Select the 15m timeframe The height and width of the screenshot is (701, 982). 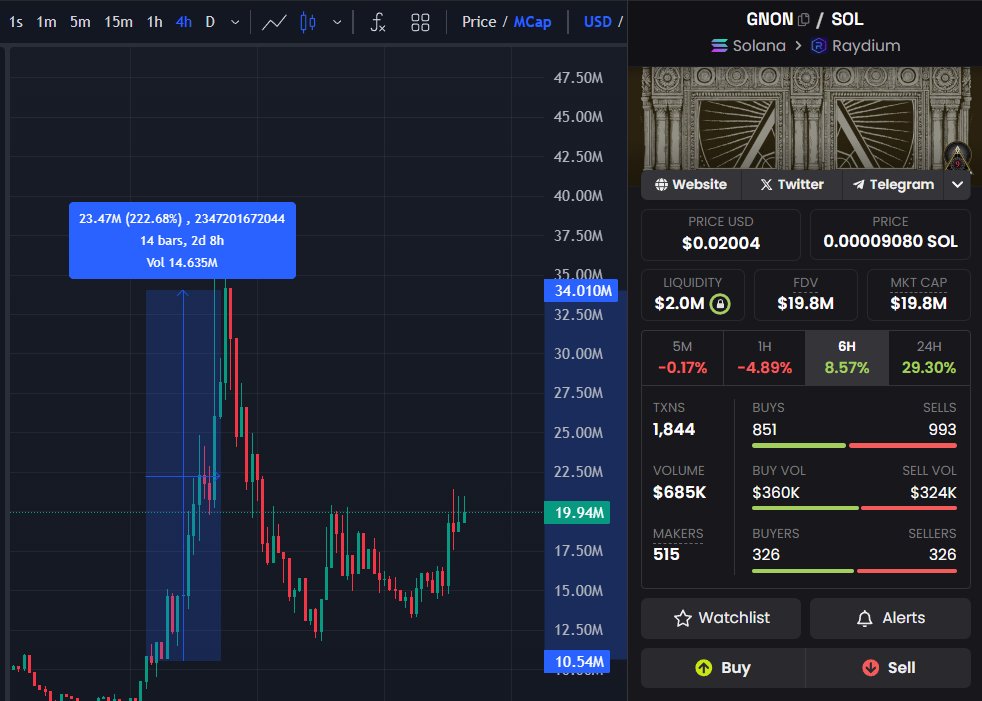[x=118, y=22]
